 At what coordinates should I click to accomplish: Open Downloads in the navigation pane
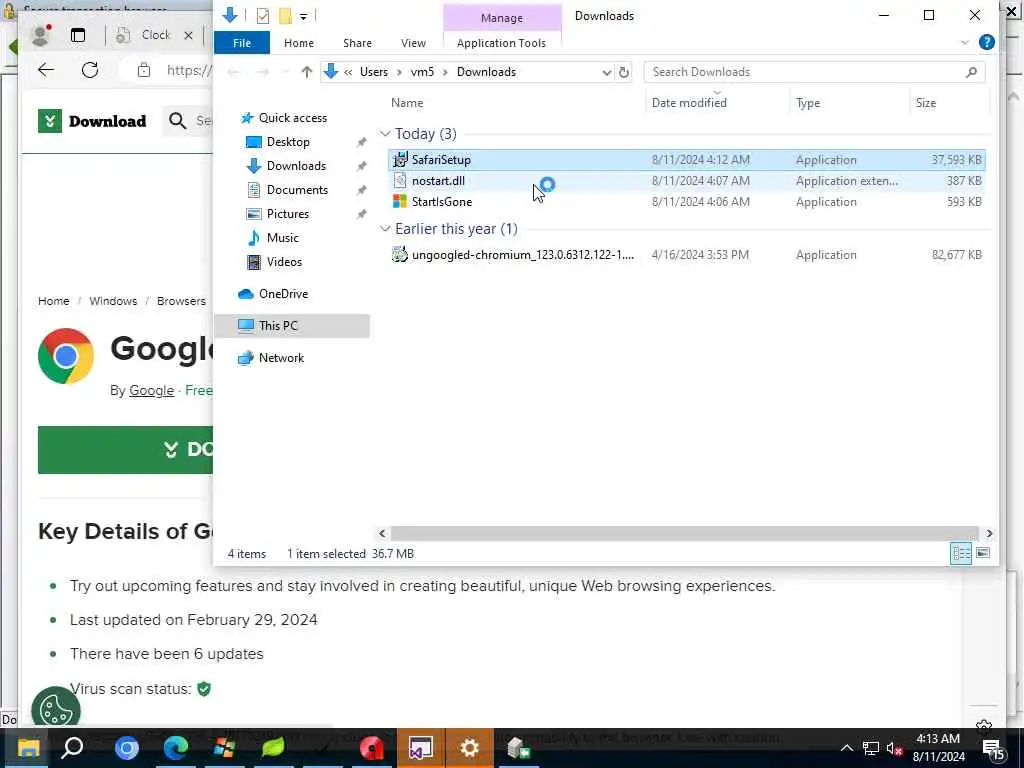pyautogui.click(x=296, y=166)
